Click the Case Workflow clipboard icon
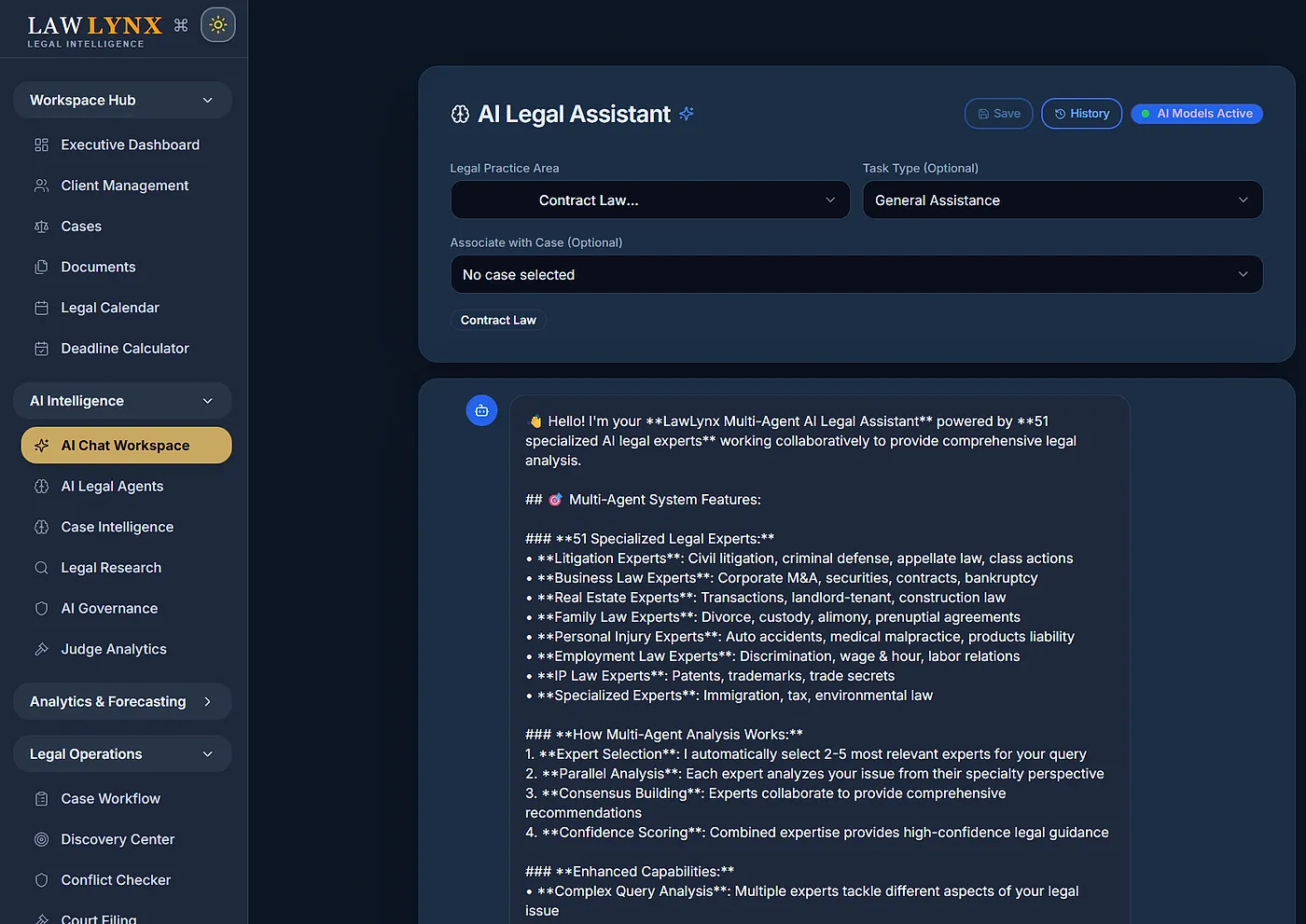This screenshot has height=924, width=1306. (x=41, y=799)
